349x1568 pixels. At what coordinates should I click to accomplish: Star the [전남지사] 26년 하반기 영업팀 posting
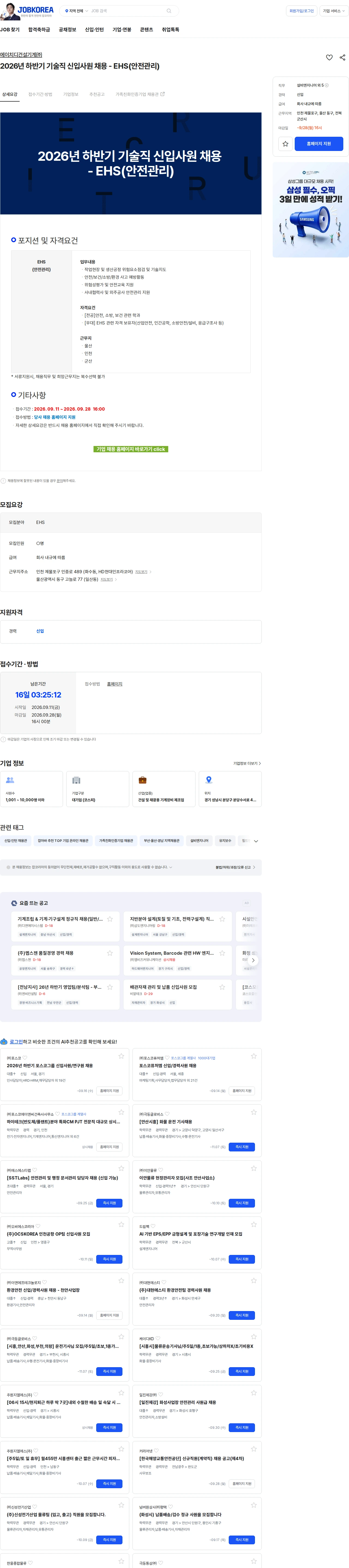click(x=110, y=987)
